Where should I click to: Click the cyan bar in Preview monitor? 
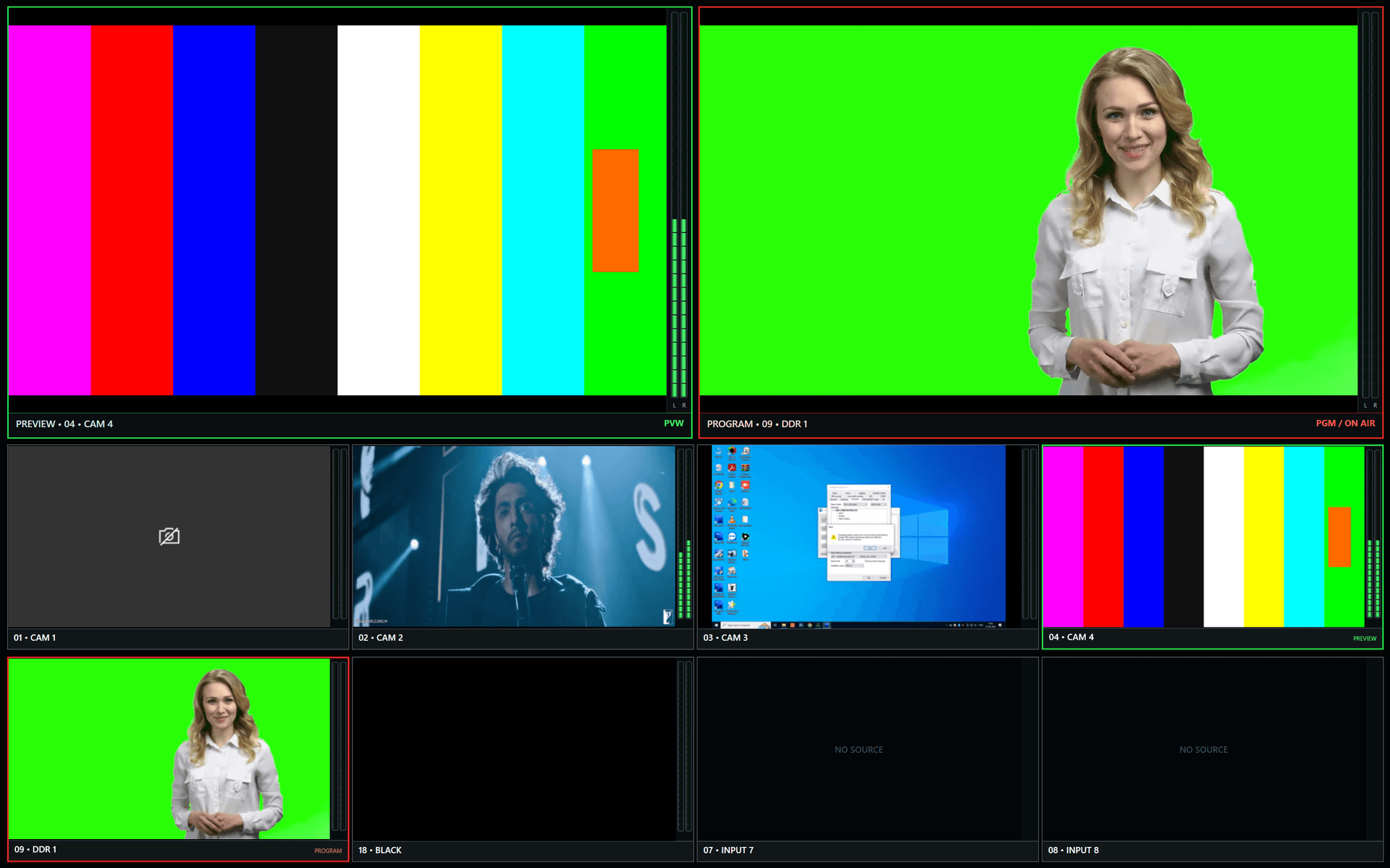pos(543,210)
